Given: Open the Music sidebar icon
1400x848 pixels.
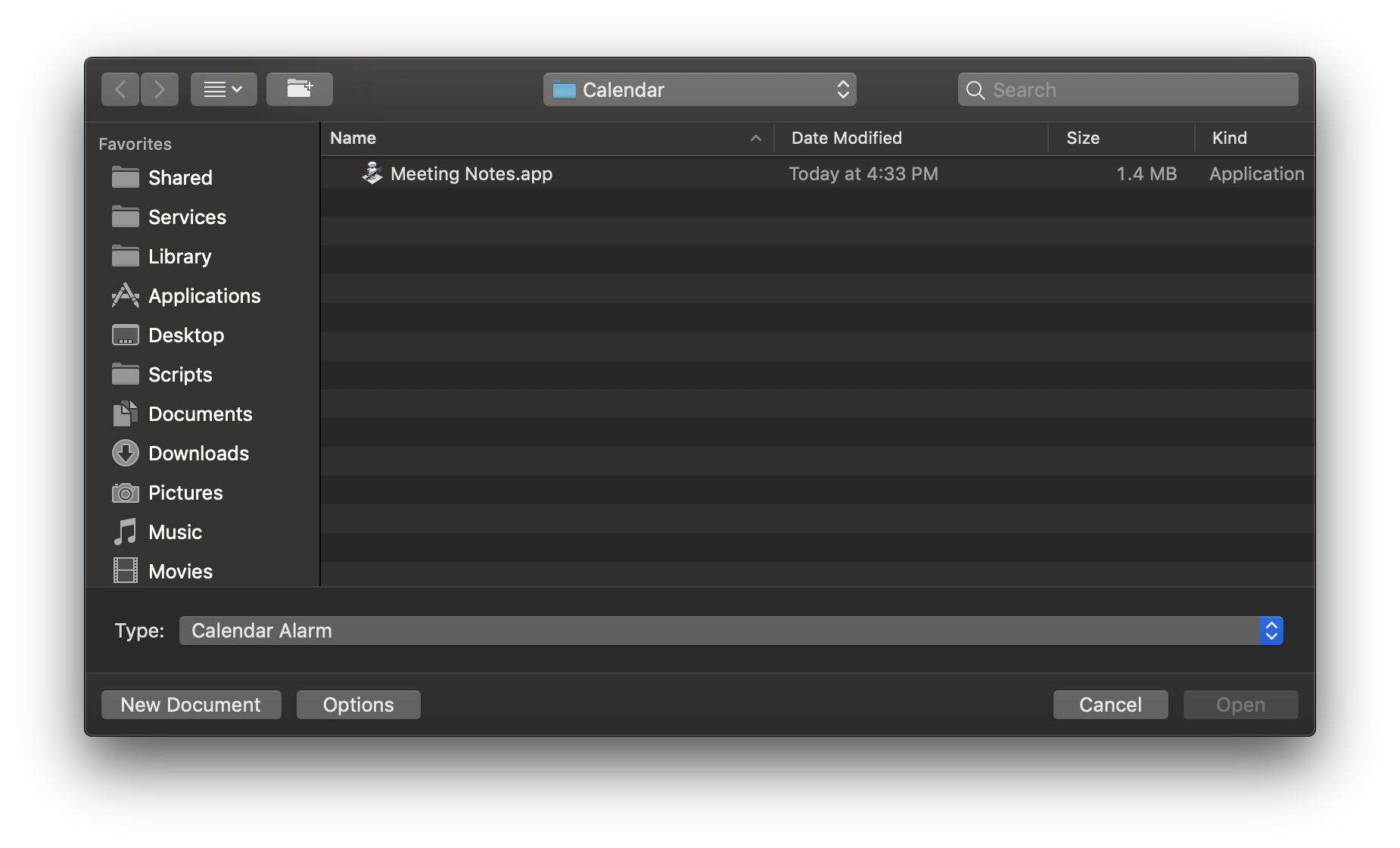Looking at the screenshot, I should click(126, 532).
